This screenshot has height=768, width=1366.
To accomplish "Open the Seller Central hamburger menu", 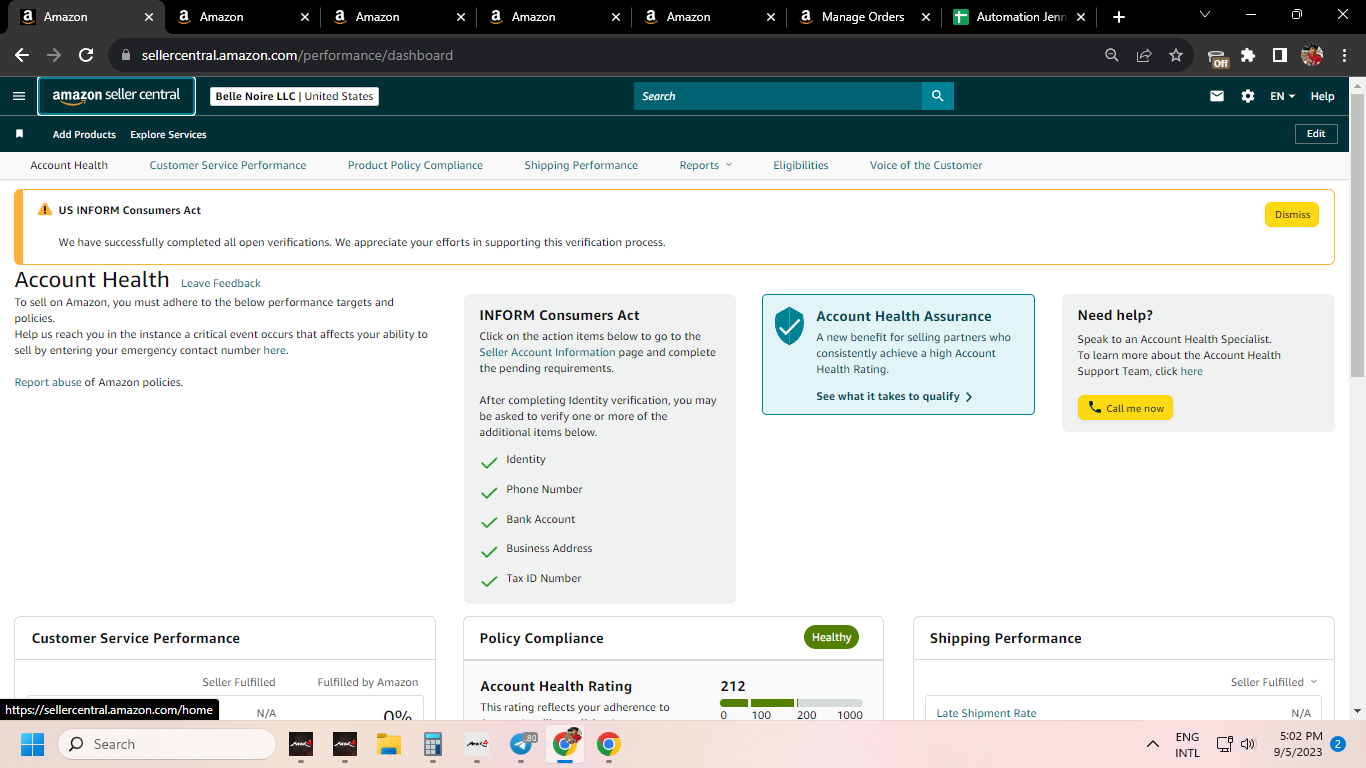I will pos(19,96).
